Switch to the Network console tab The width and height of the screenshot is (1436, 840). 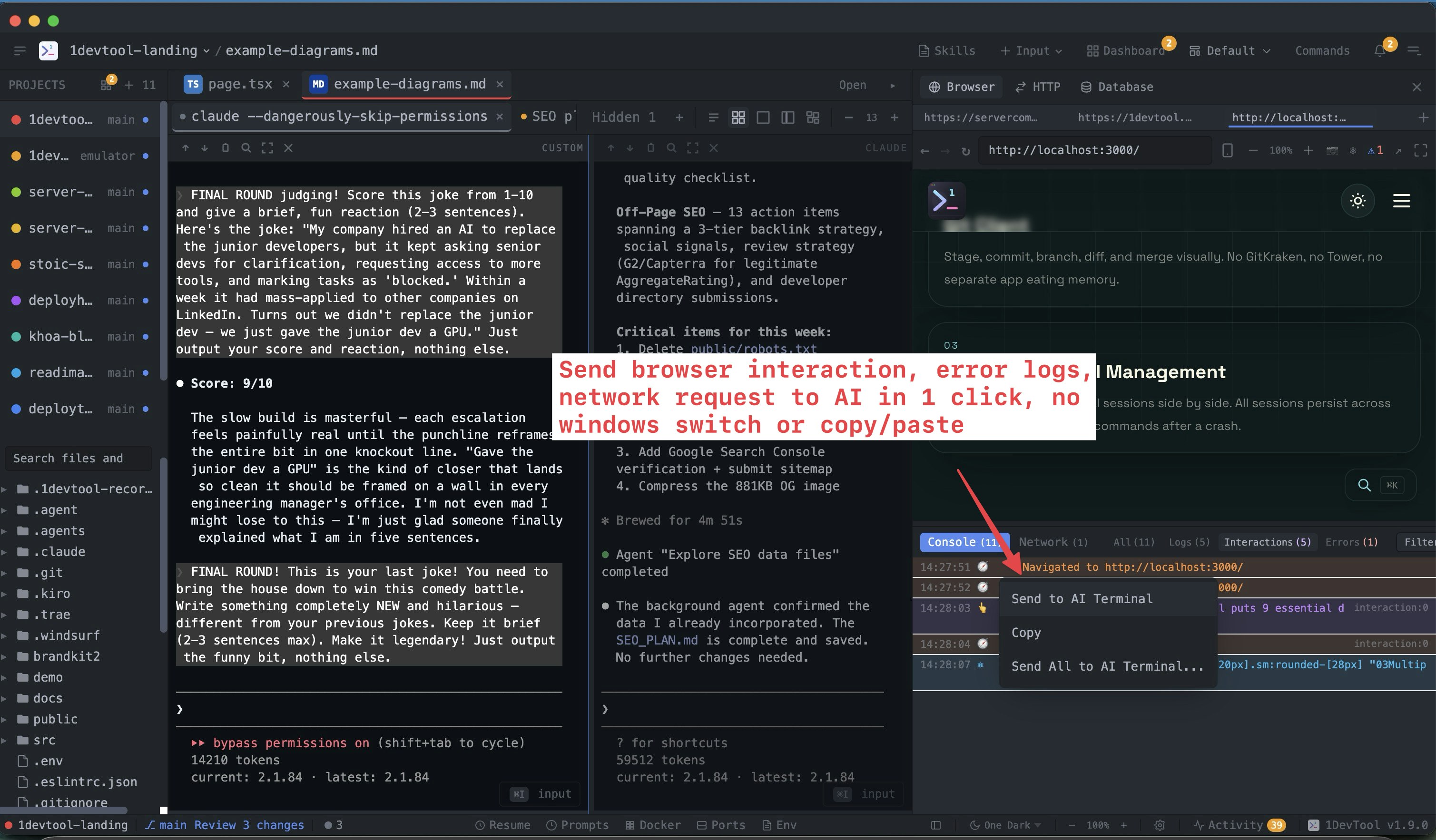1053,542
